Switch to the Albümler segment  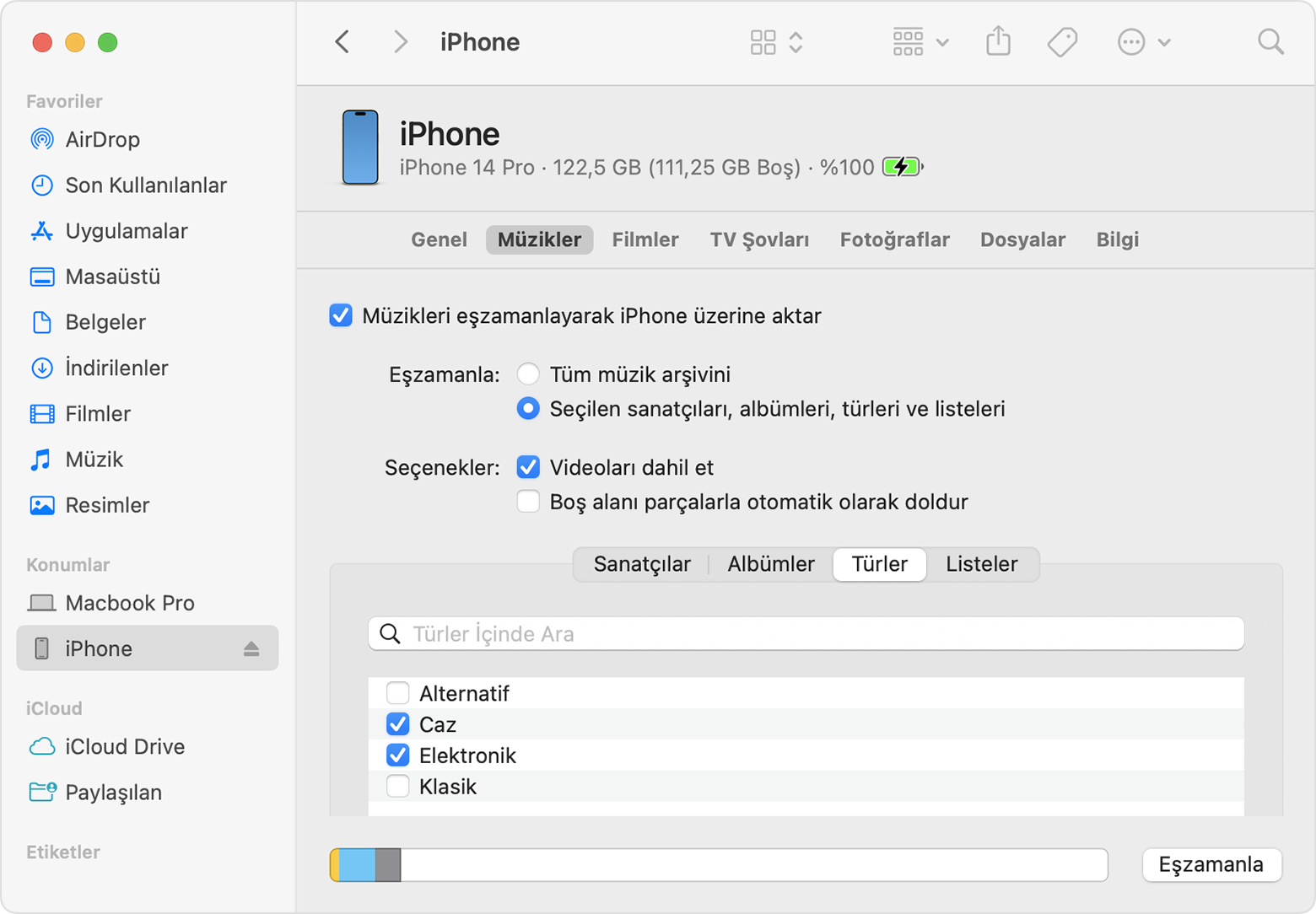(x=770, y=564)
